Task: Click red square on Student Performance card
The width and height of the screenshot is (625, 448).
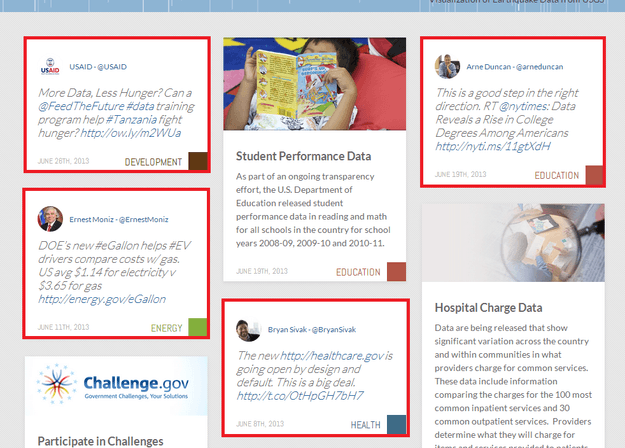Action: (397, 272)
